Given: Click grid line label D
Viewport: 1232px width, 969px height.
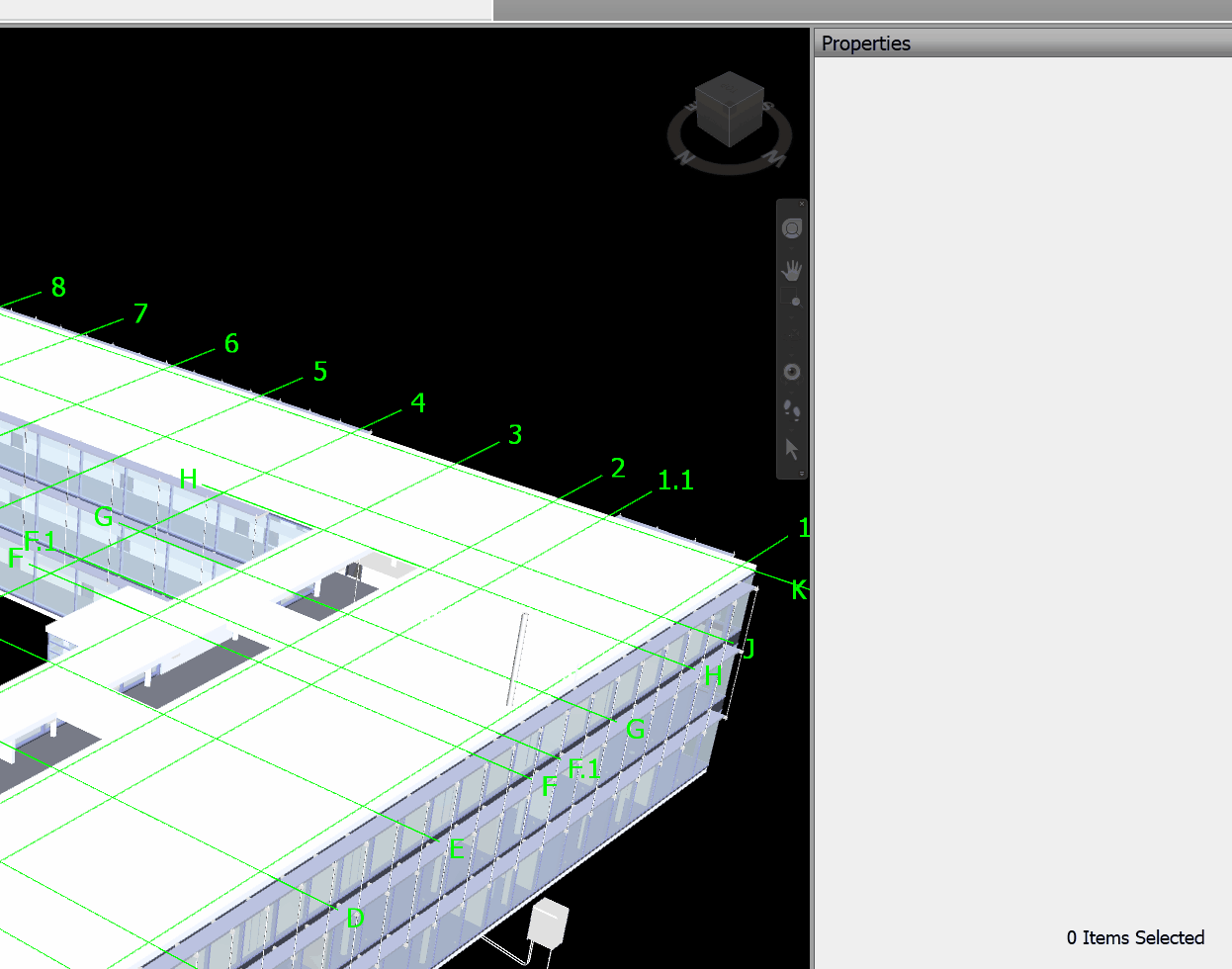Looking at the screenshot, I should point(355,918).
